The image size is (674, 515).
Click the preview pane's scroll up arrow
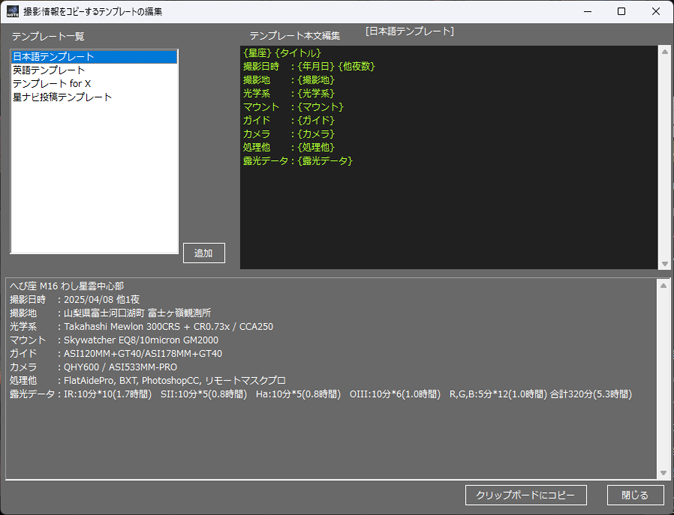pos(662,286)
